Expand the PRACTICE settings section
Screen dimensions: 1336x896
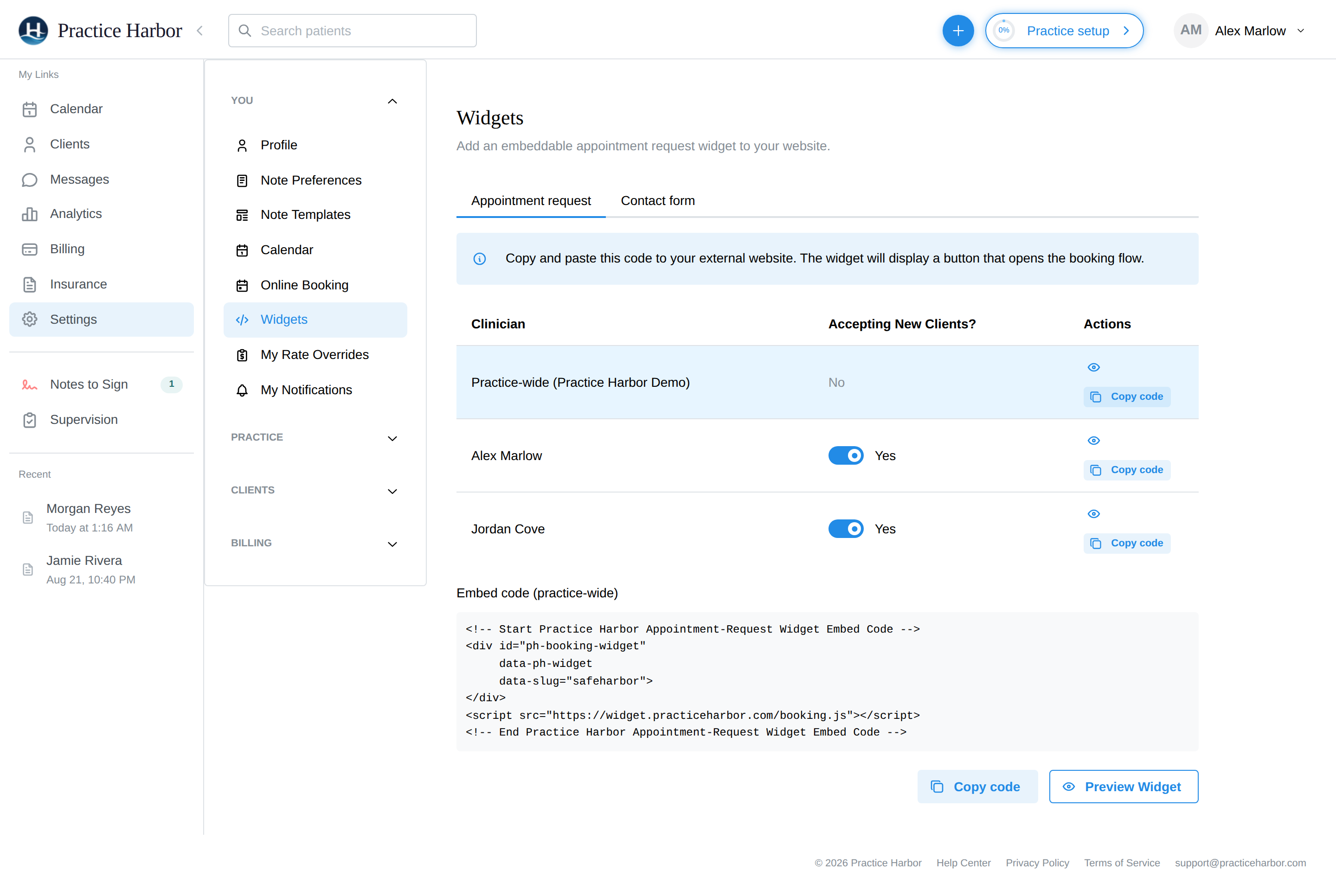pos(392,438)
